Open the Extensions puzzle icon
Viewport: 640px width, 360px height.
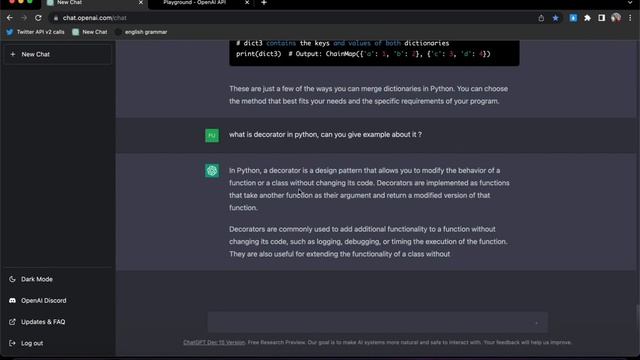coord(587,18)
